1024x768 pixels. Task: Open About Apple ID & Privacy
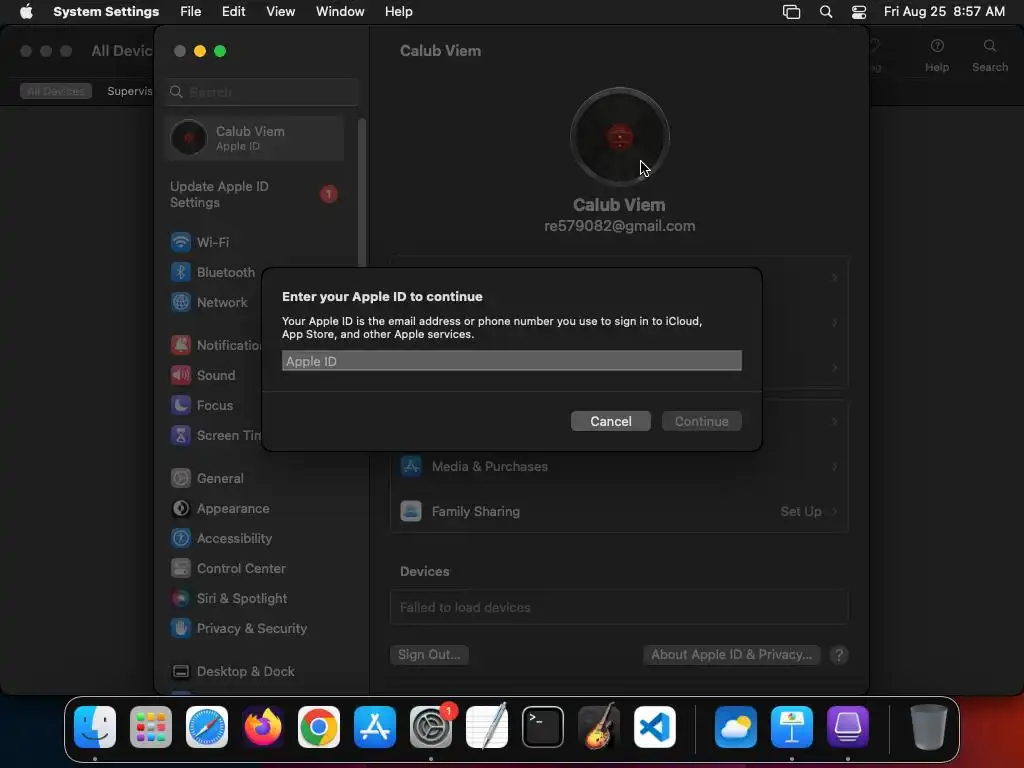pyautogui.click(x=731, y=654)
